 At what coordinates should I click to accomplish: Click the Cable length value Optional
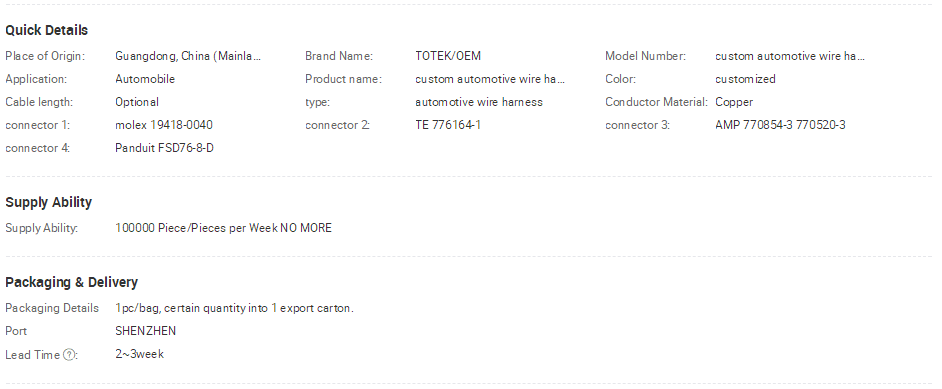click(x=137, y=102)
